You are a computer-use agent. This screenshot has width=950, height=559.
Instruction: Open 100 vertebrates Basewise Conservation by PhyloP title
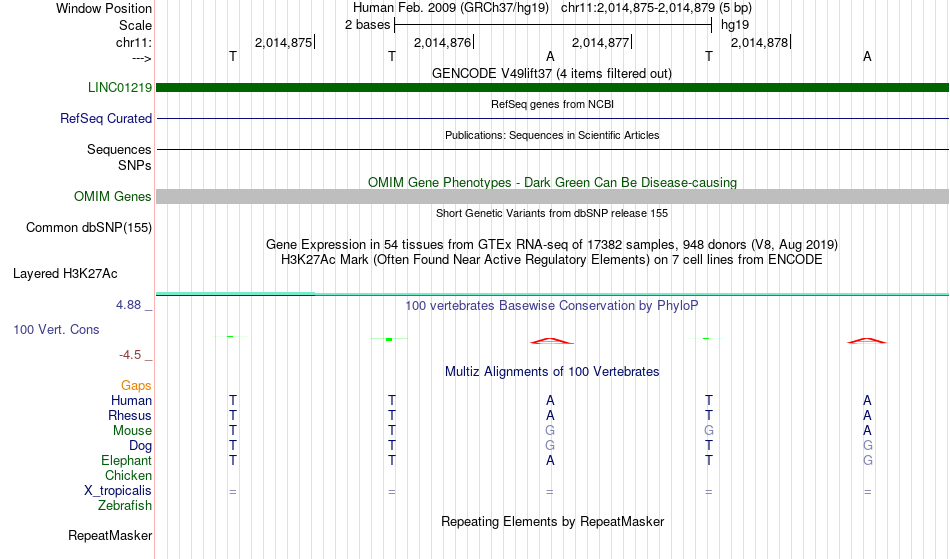pyautogui.click(x=551, y=306)
